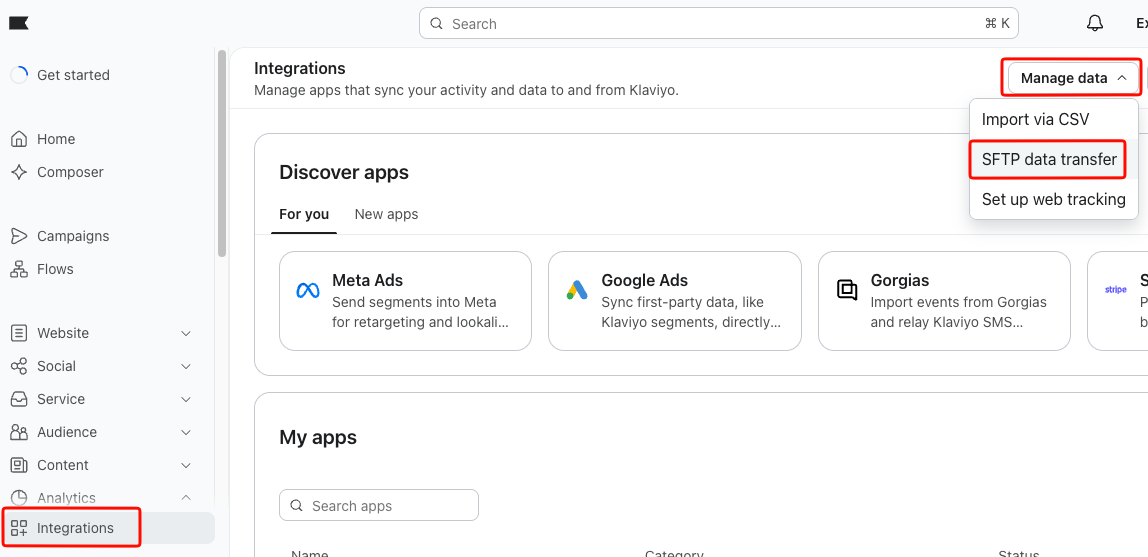
Task: Click the Integrations grid-plus icon
Action: pyautogui.click(x=19, y=528)
